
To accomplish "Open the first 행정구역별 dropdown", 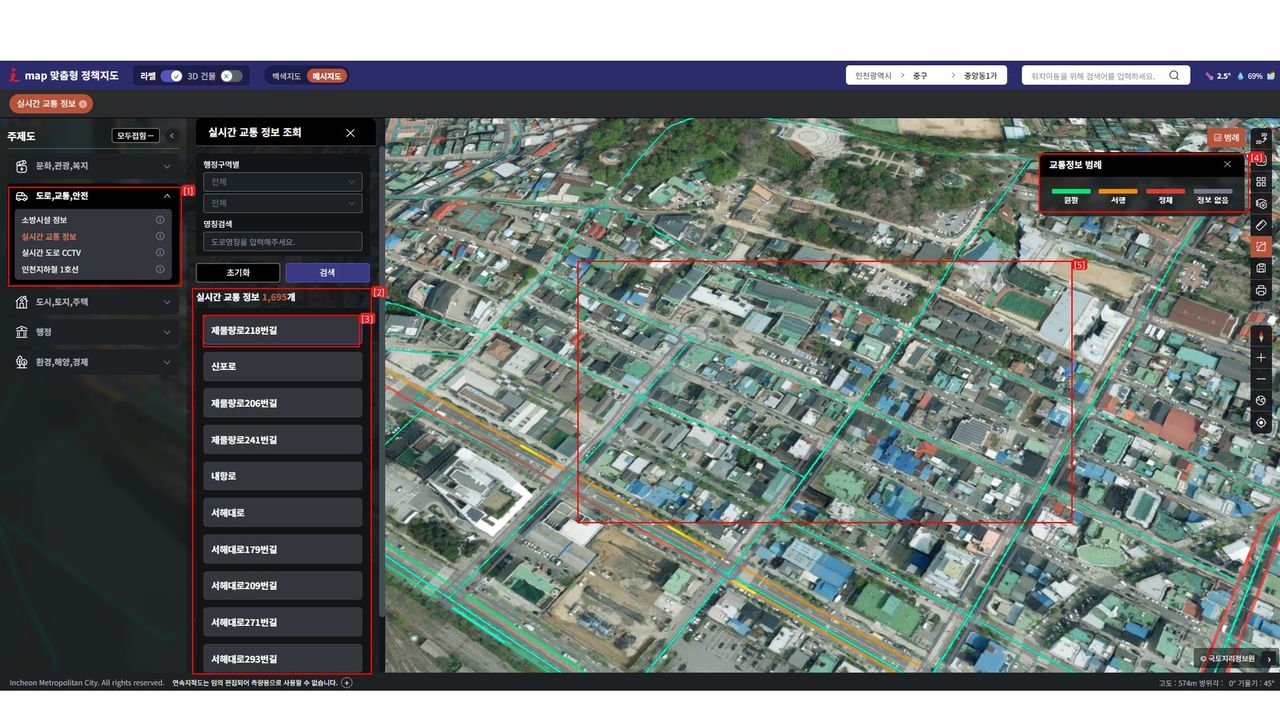I will pyautogui.click(x=282, y=182).
